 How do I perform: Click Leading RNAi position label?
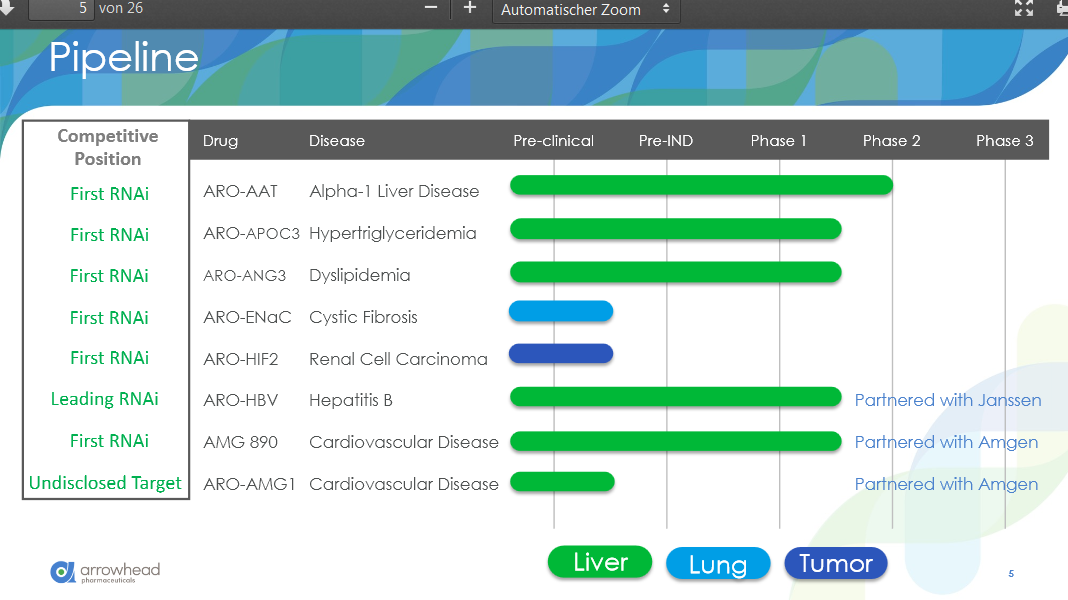[x=105, y=399]
